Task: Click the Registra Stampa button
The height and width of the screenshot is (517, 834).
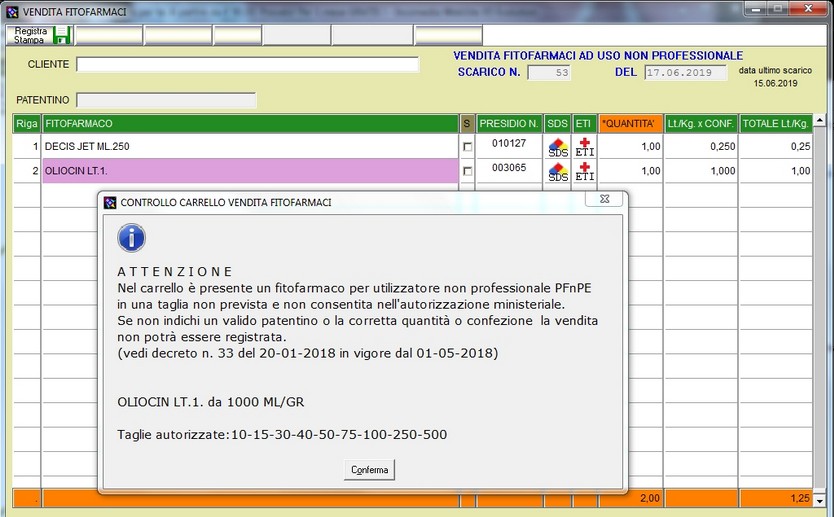Action: (29, 36)
